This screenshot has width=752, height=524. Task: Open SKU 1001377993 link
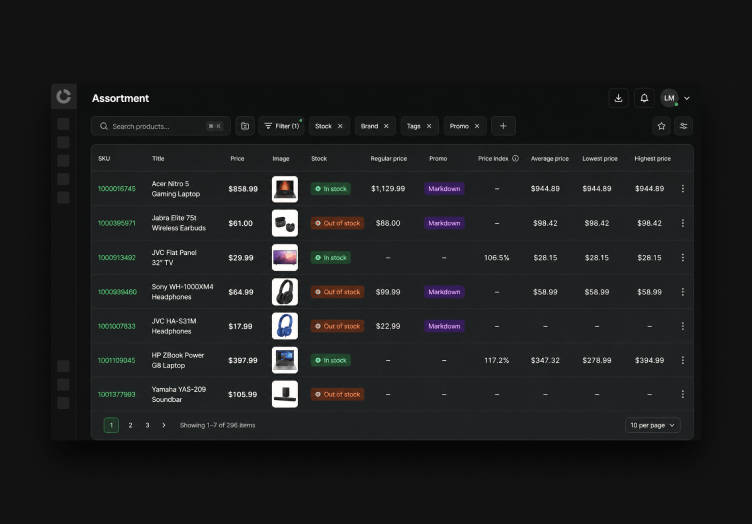pos(117,395)
